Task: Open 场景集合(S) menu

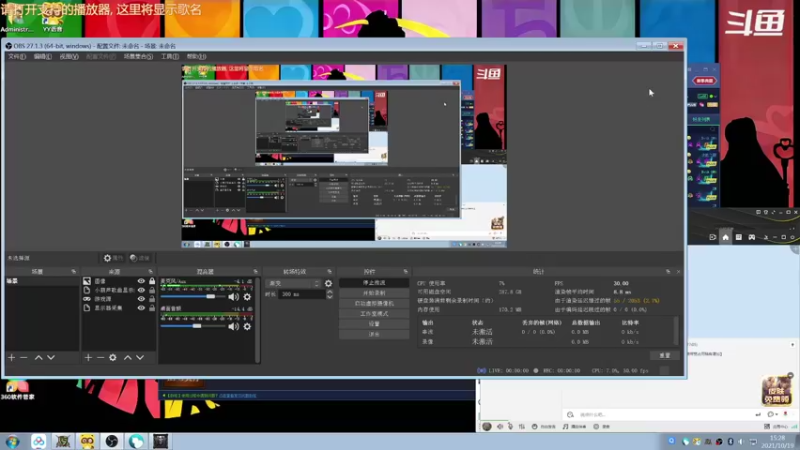Action: (138, 57)
